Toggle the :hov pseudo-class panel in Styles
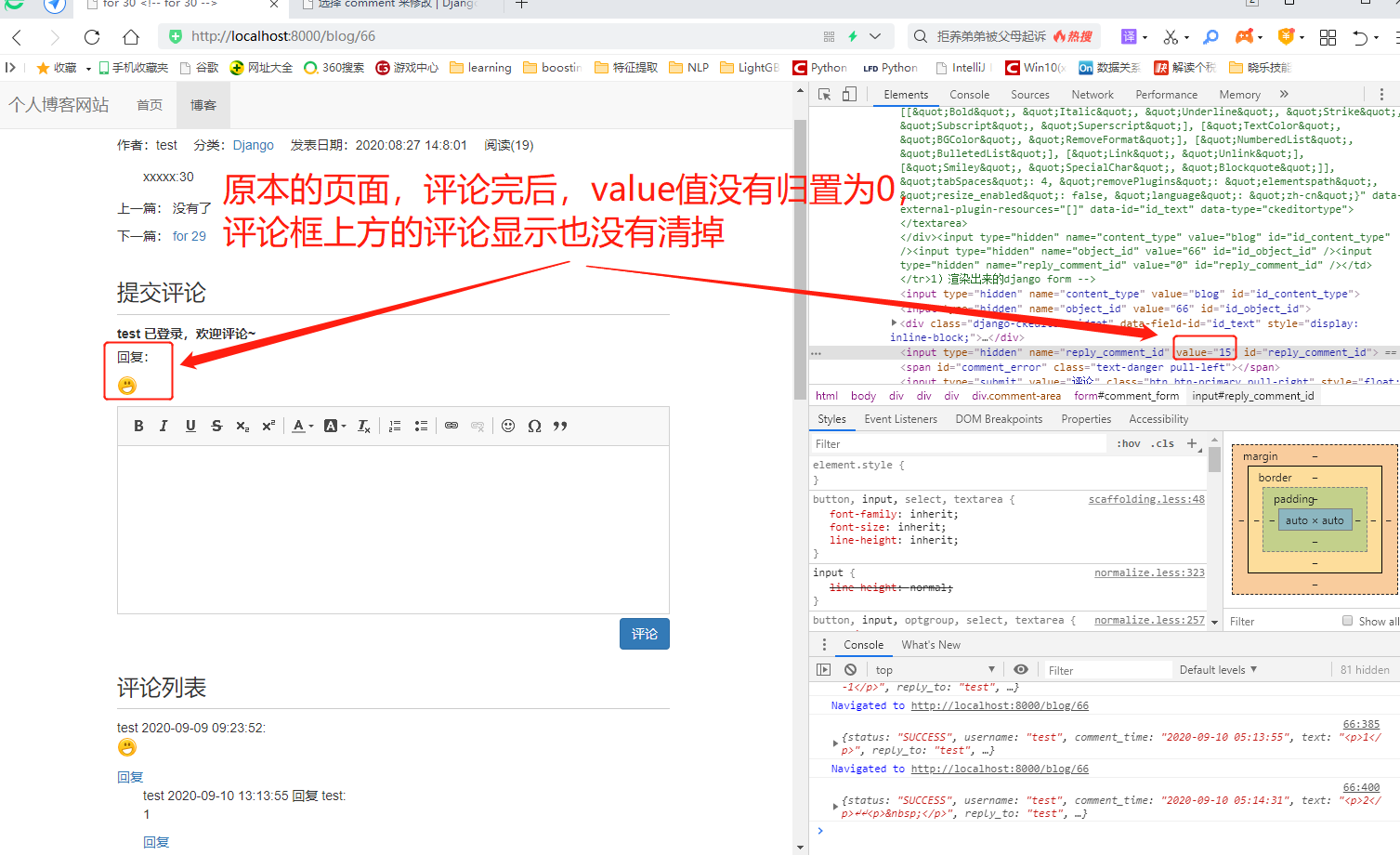Viewport: 1400px width, 855px height. [x=1127, y=443]
